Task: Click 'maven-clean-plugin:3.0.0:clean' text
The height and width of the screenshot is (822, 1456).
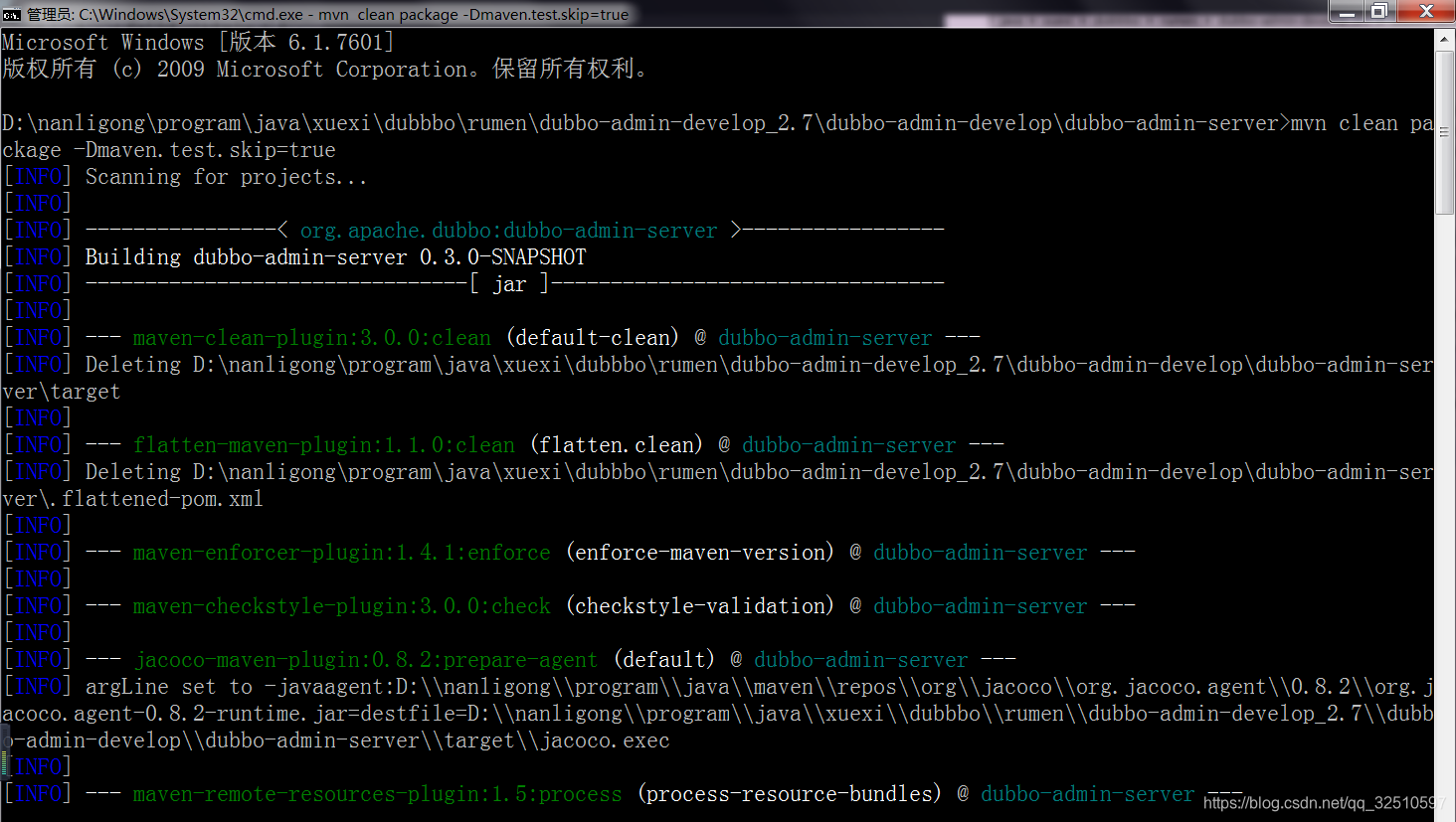Action: pyautogui.click(x=312, y=338)
